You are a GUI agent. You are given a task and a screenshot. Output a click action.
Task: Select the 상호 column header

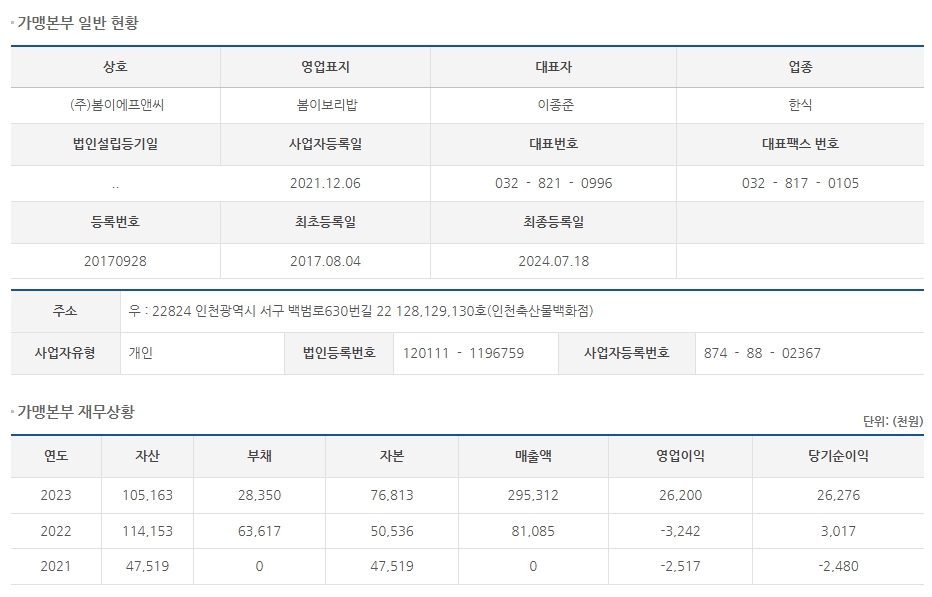115,67
